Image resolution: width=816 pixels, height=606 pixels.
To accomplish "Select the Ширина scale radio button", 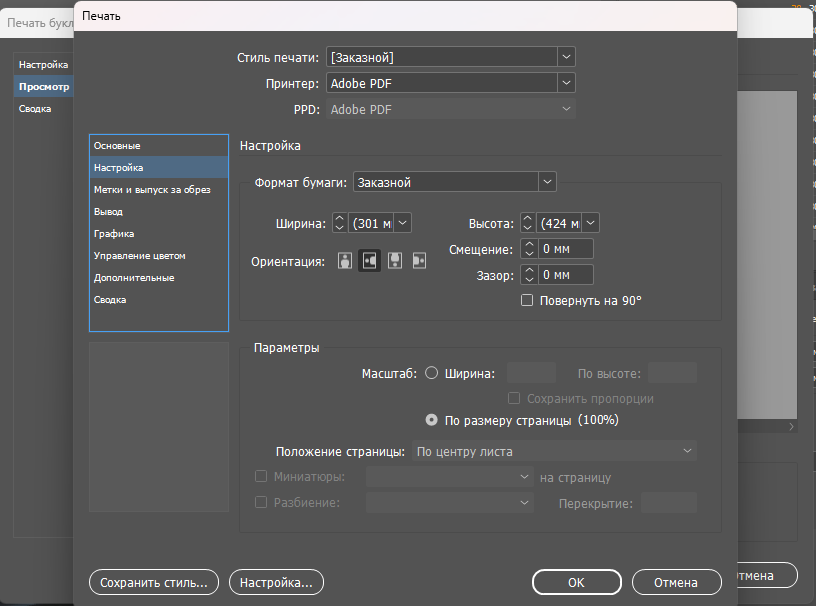I will tap(432, 373).
